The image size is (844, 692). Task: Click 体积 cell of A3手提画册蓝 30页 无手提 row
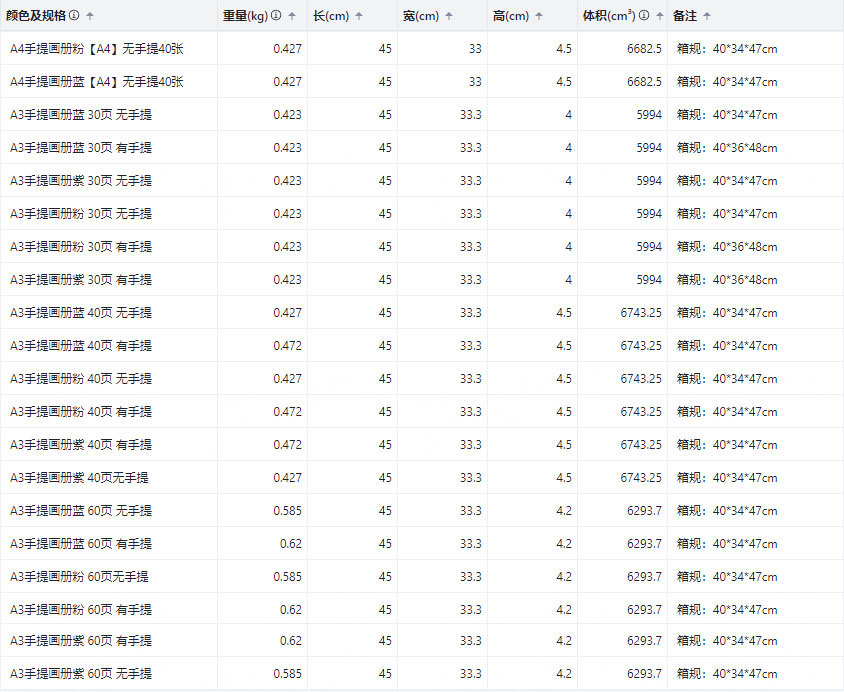[649, 115]
